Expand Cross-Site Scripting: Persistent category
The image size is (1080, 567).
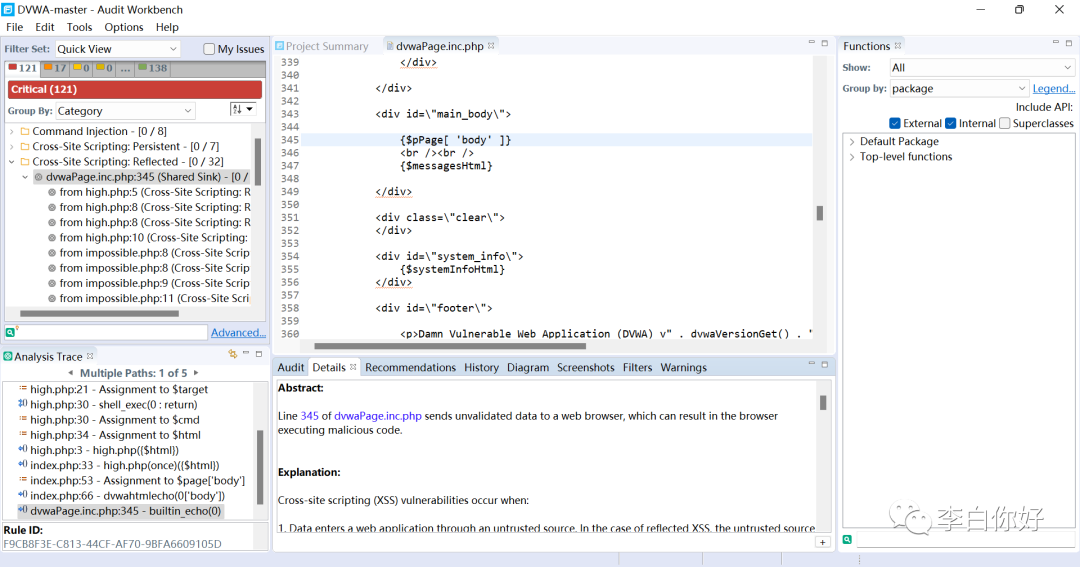[x=12, y=146]
